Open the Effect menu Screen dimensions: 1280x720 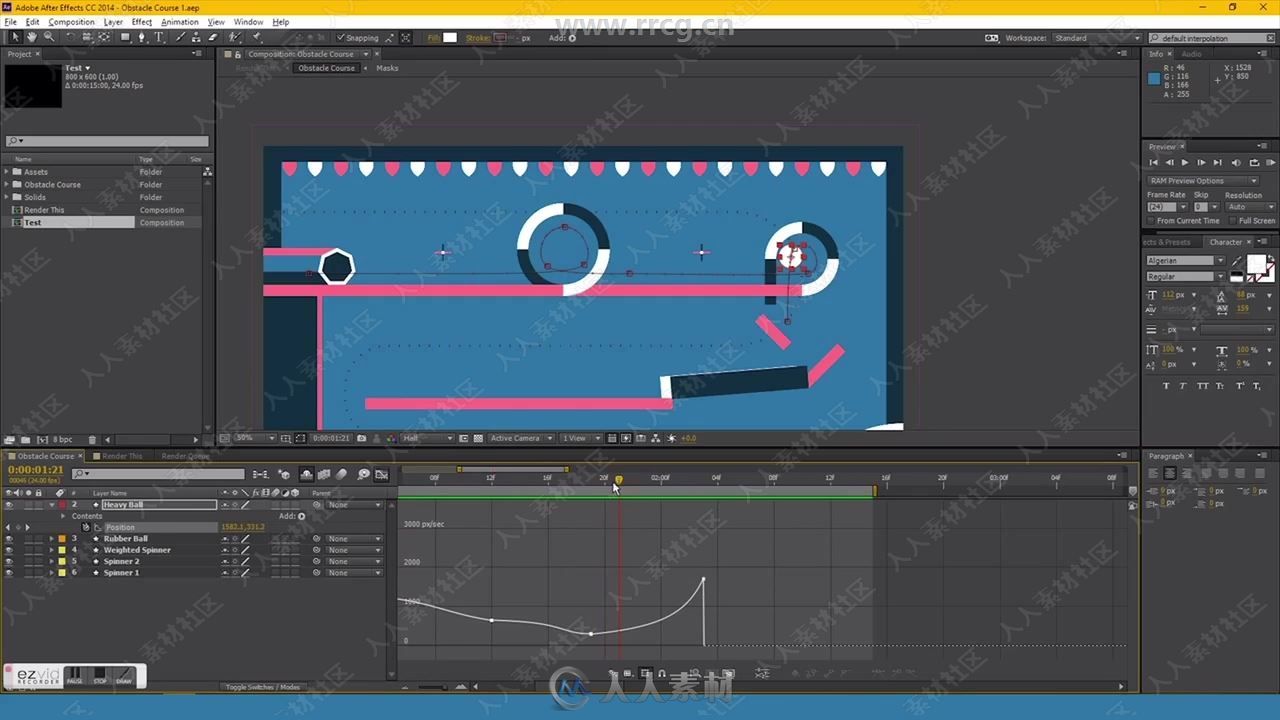click(x=142, y=21)
